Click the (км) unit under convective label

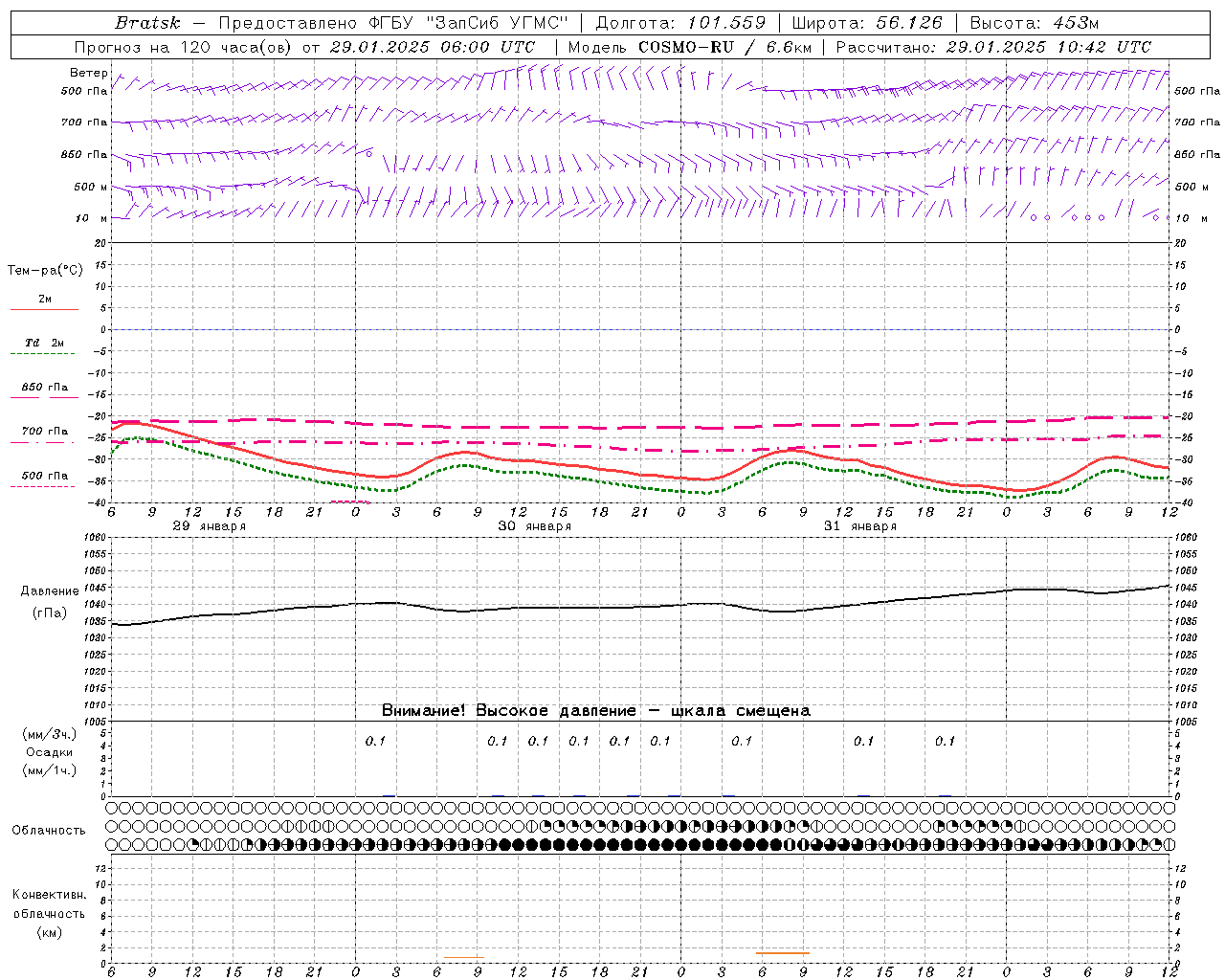pyautogui.click(x=49, y=932)
